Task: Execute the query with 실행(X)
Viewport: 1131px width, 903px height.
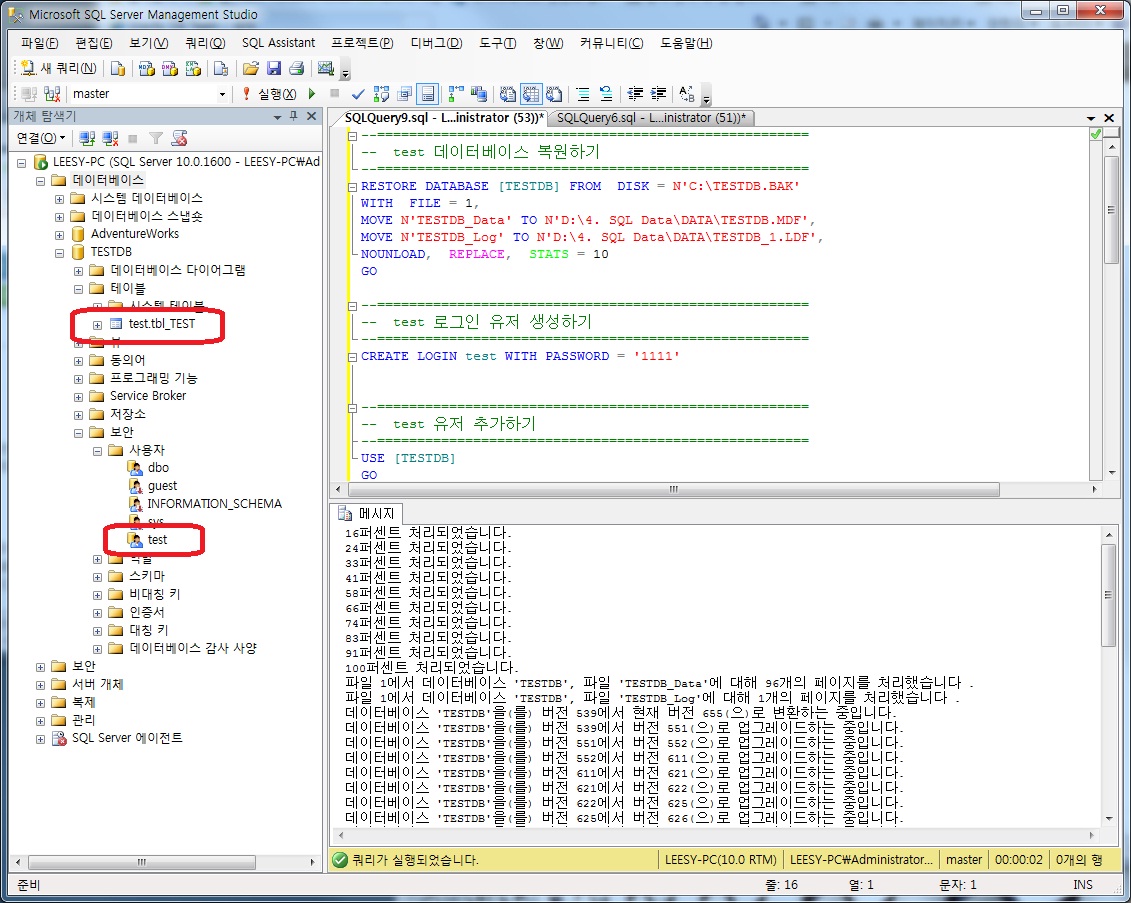Action: coord(269,94)
